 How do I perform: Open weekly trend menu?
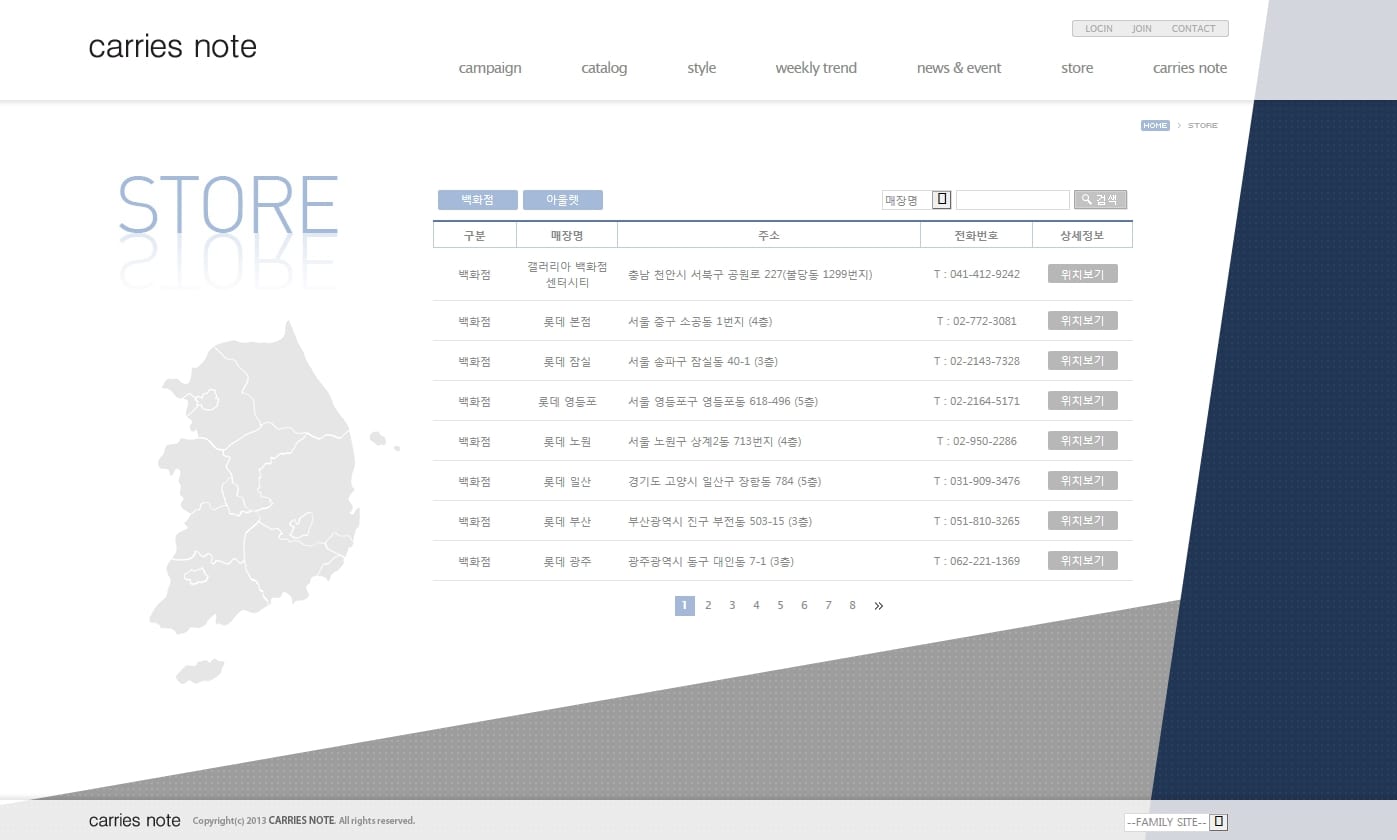tap(816, 68)
